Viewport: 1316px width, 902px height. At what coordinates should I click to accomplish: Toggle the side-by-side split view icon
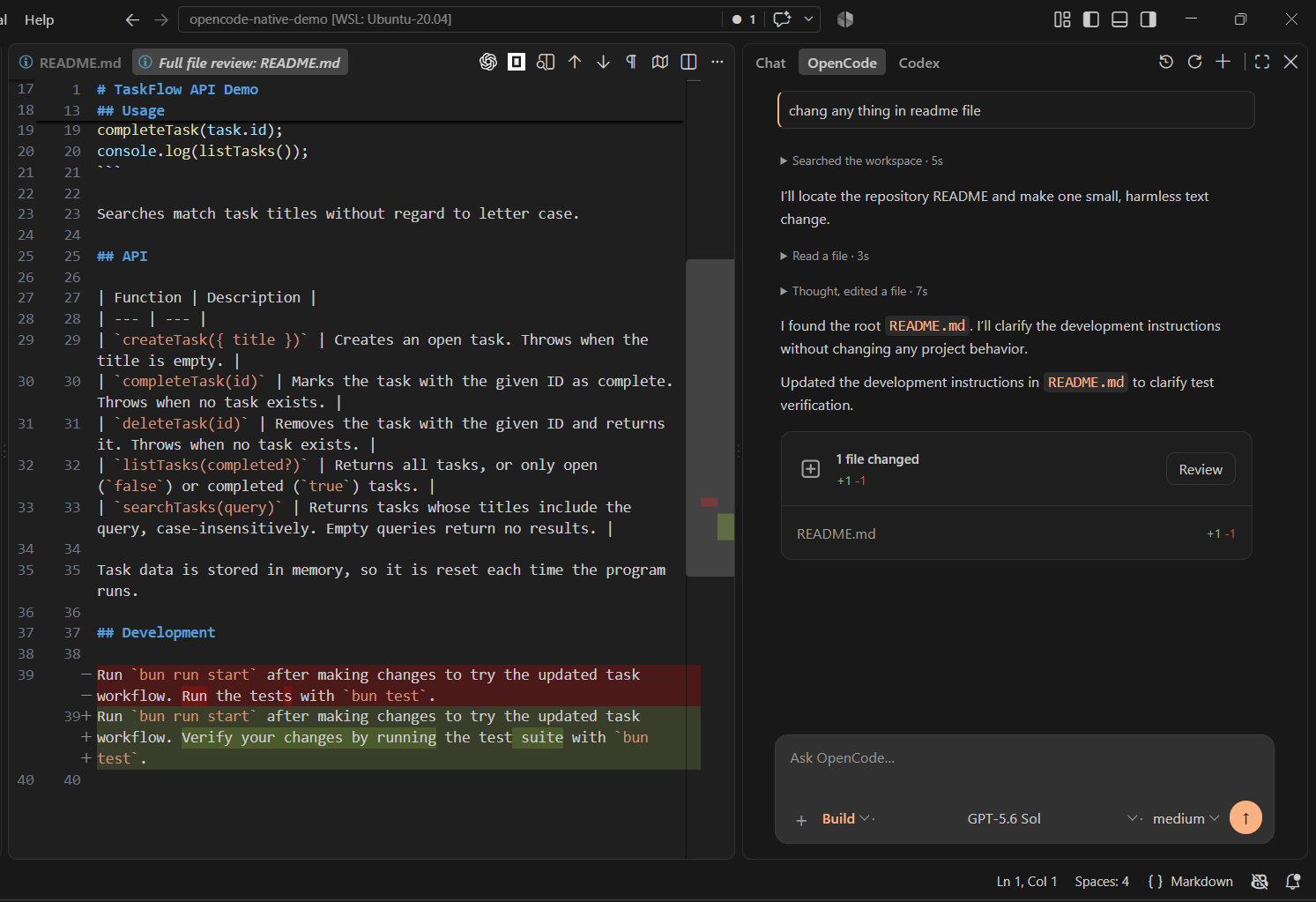(688, 62)
